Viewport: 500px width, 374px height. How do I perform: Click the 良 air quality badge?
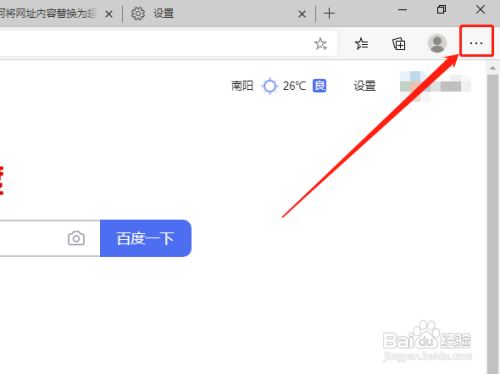tap(319, 86)
